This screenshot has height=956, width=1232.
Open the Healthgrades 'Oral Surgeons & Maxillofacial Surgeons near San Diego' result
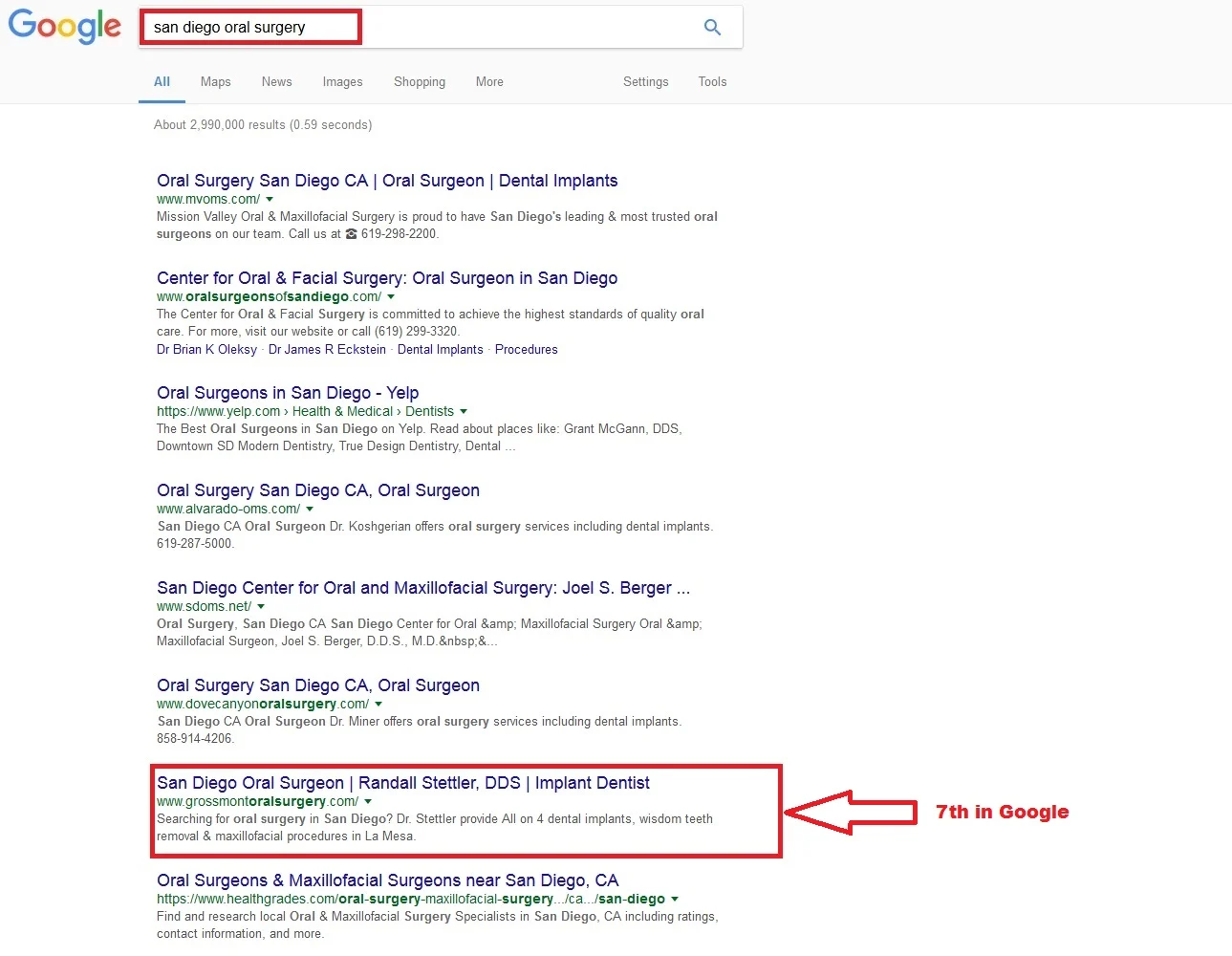[388, 880]
